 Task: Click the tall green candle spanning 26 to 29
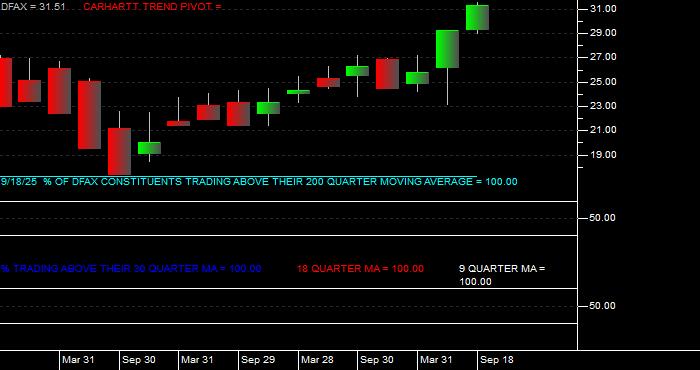point(447,49)
